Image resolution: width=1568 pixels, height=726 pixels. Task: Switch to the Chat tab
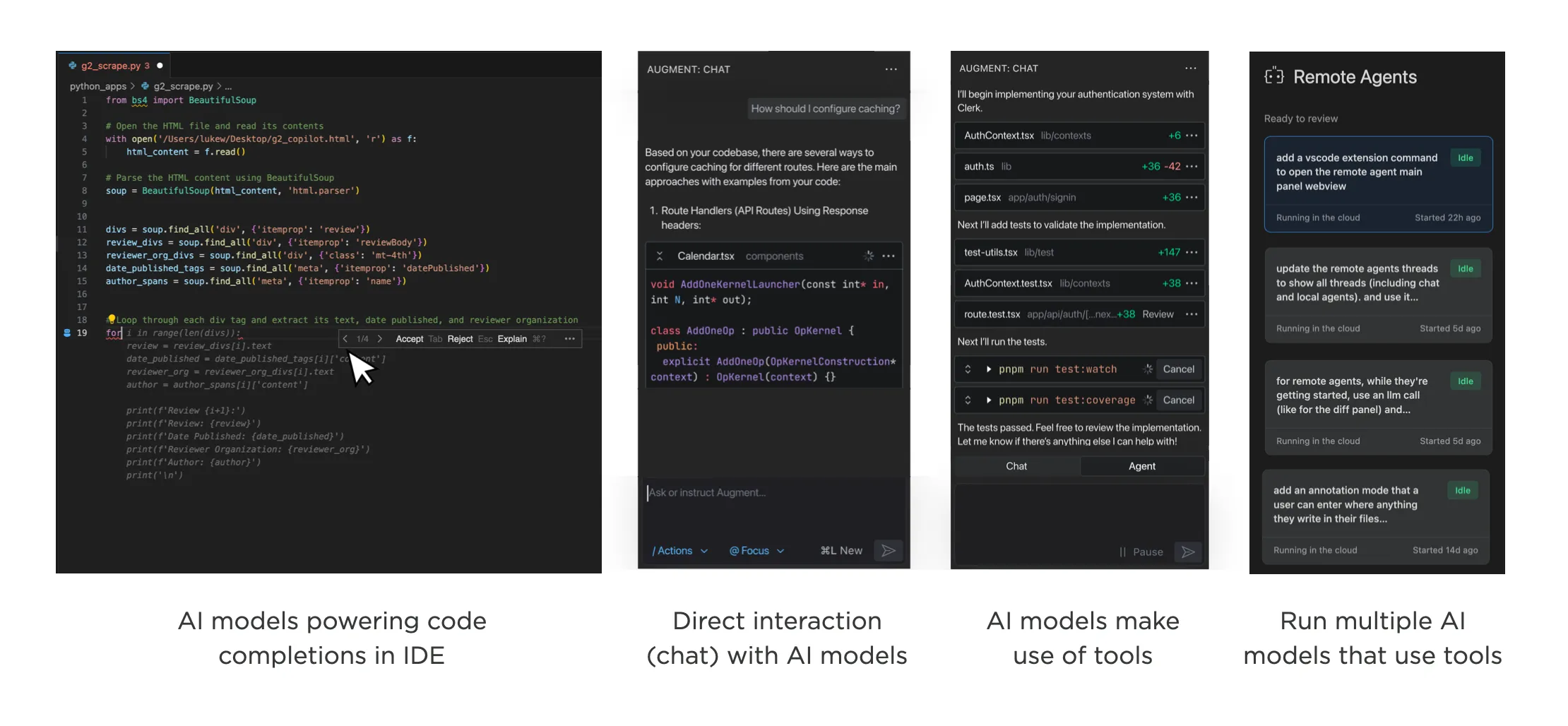pyautogui.click(x=1016, y=465)
